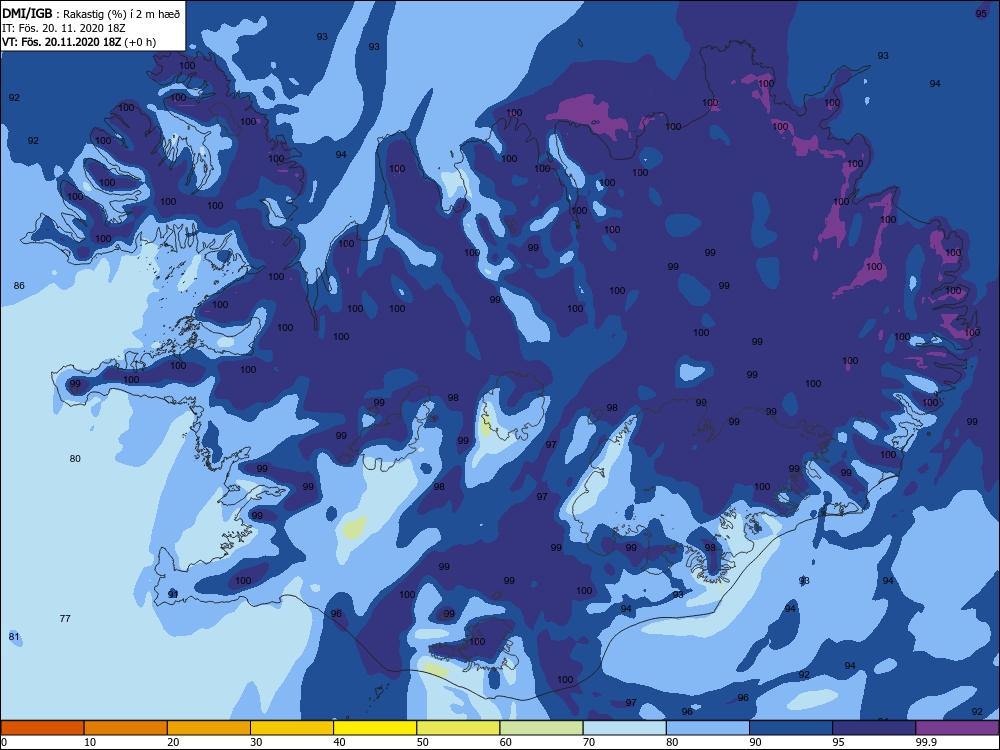Image resolution: width=1000 pixels, height=750 pixels.
Task: Click the medium blue 90–95 legend swatch
Action: click(x=791, y=728)
